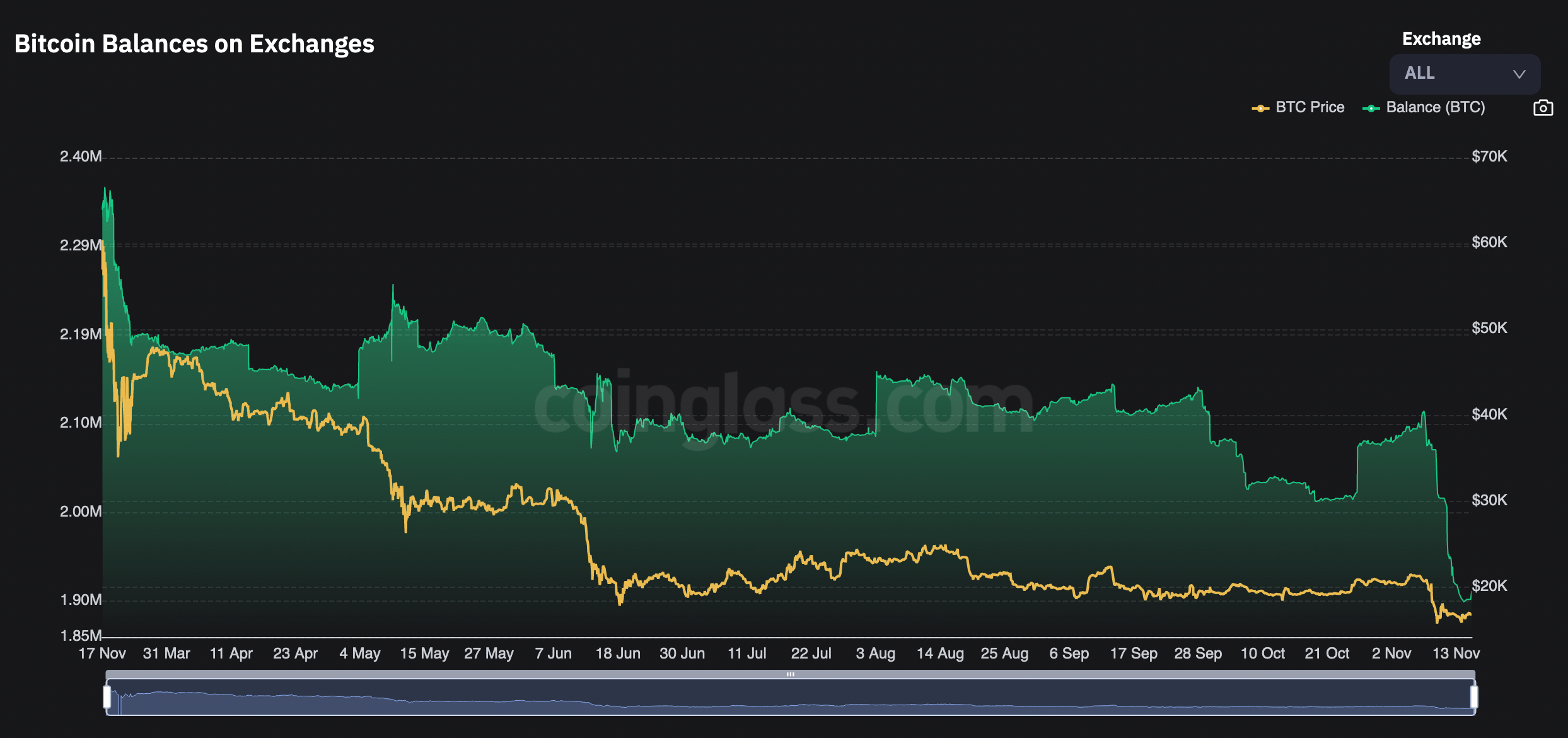Viewport: 1568px width, 738px height.
Task: Click the 3 Aug date label
Action: click(876, 653)
